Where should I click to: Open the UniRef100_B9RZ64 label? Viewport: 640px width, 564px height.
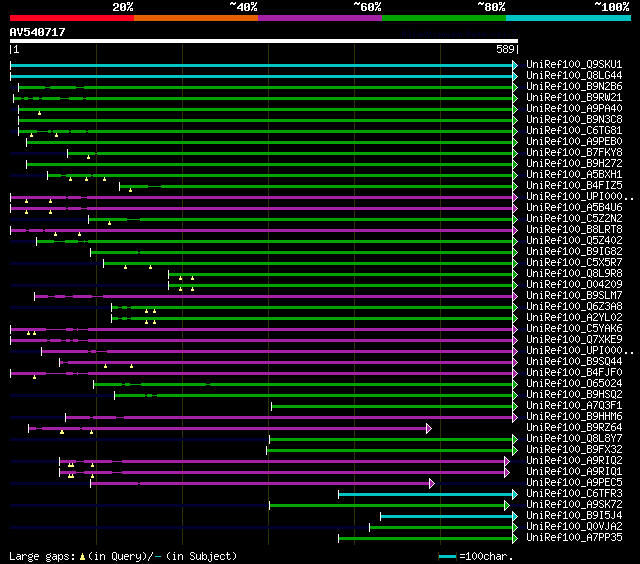point(574,428)
